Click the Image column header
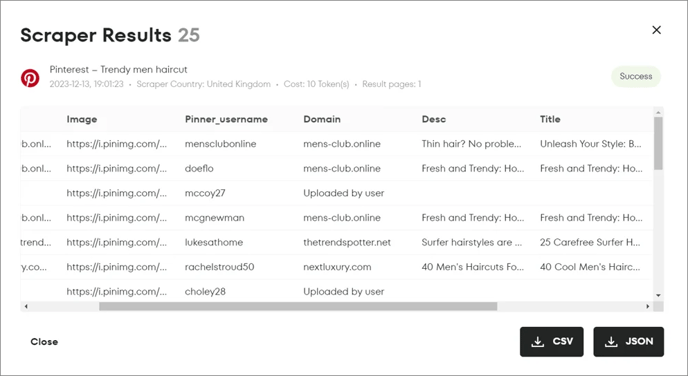This screenshot has width=688, height=376. pos(82,119)
